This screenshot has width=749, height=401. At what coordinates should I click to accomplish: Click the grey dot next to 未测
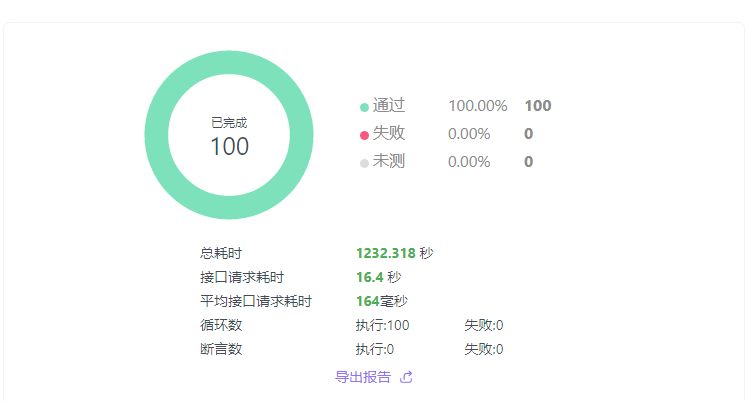tap(364, 163)
